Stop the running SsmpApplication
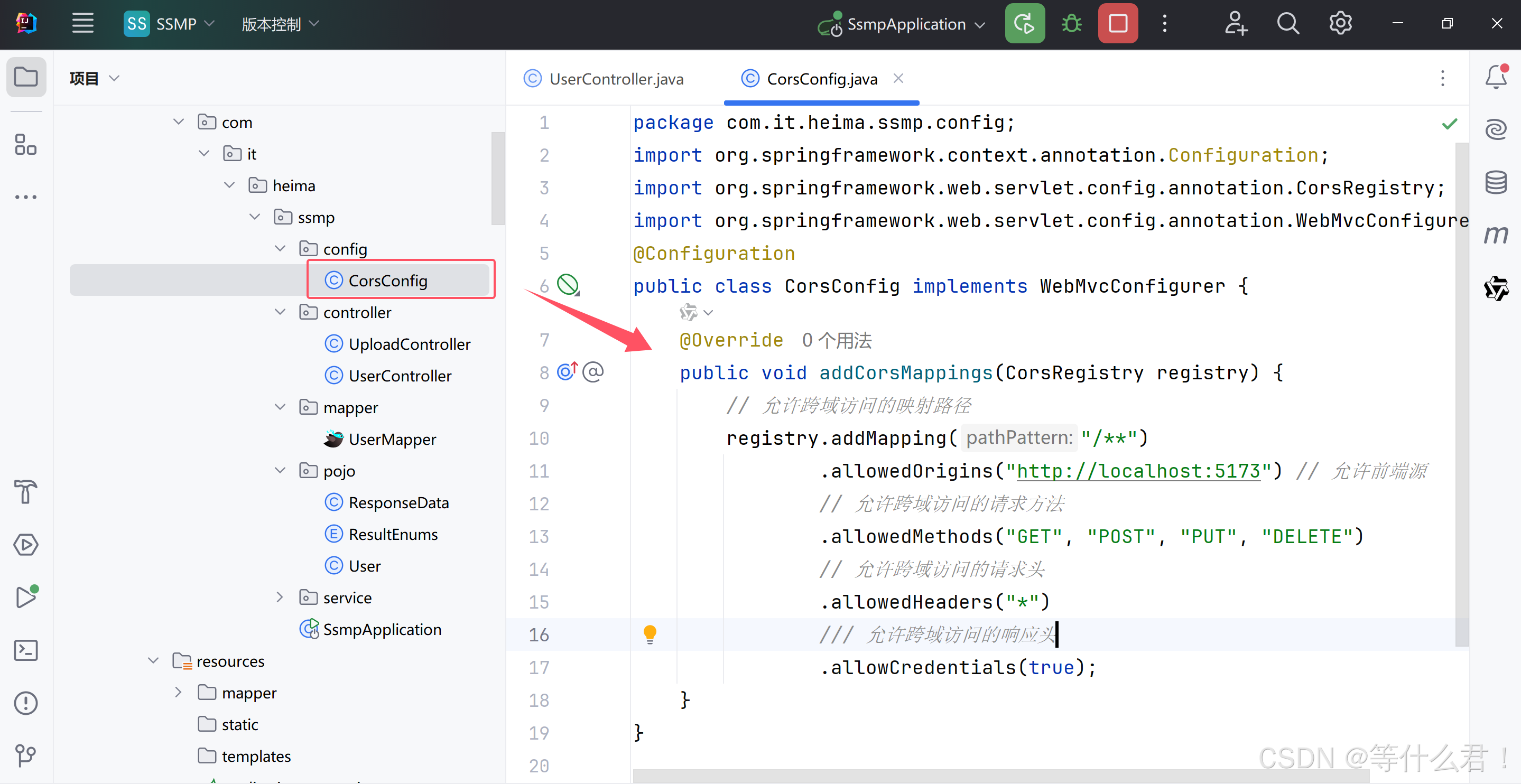1521x784 pixels. point(1118,24)
